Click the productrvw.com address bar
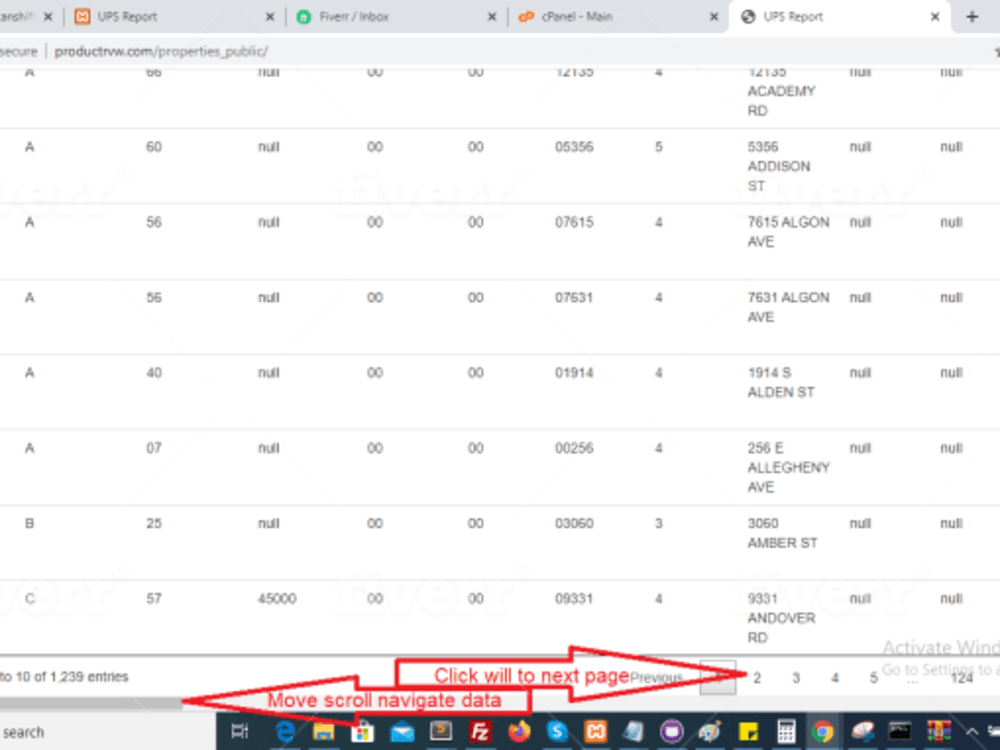The image size is (1000, 750). tap(161, 52)
